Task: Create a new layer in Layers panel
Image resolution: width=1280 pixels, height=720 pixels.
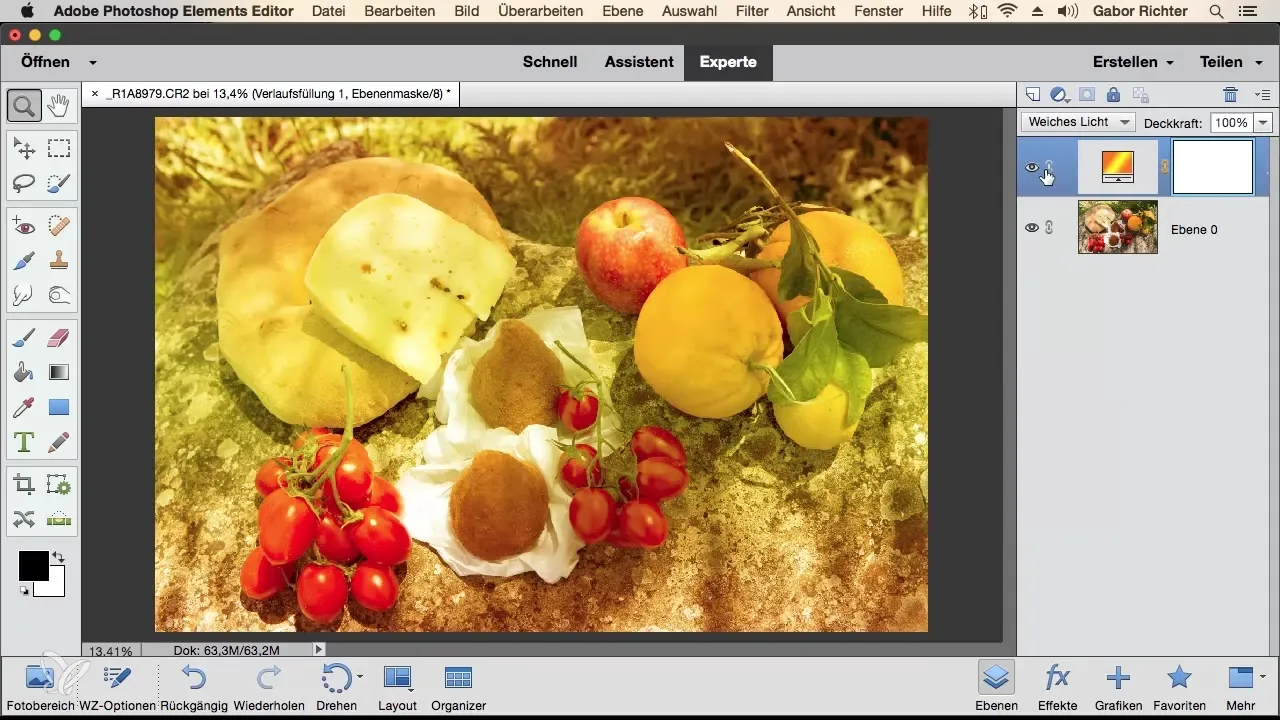Action: coord(1033,95)
